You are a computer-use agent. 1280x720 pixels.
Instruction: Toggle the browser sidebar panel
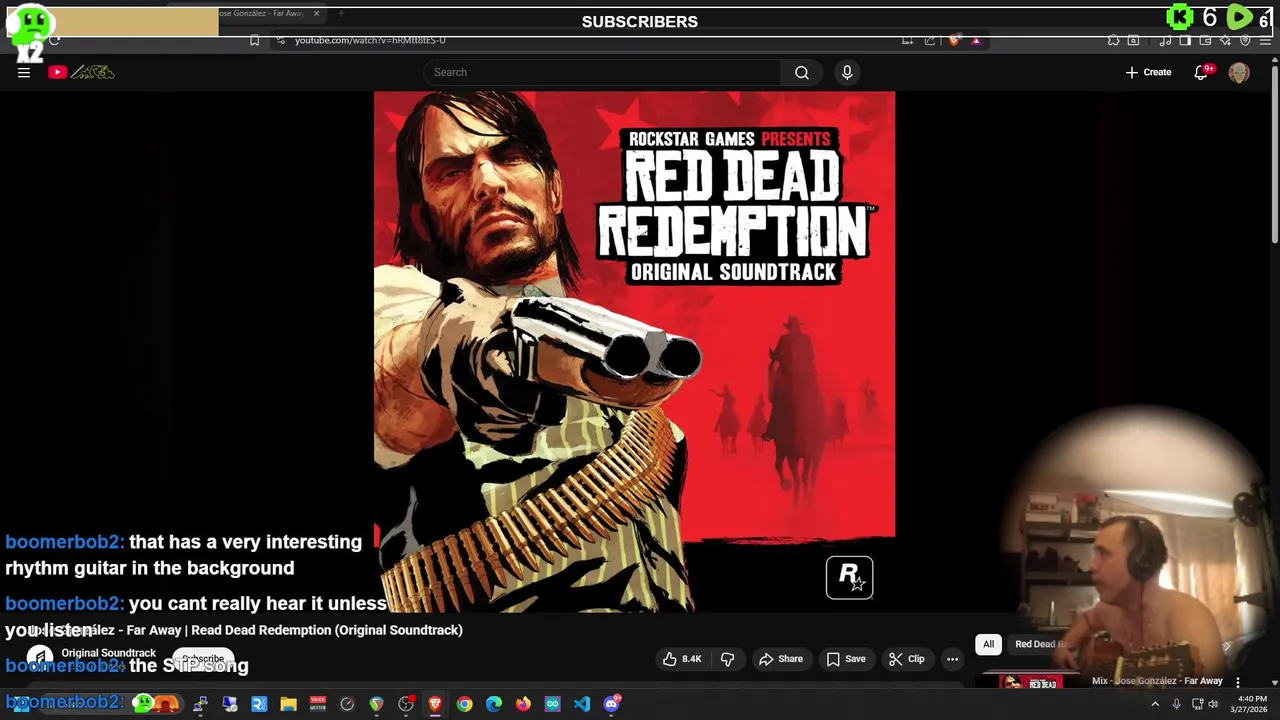(x=1185, y=40)
